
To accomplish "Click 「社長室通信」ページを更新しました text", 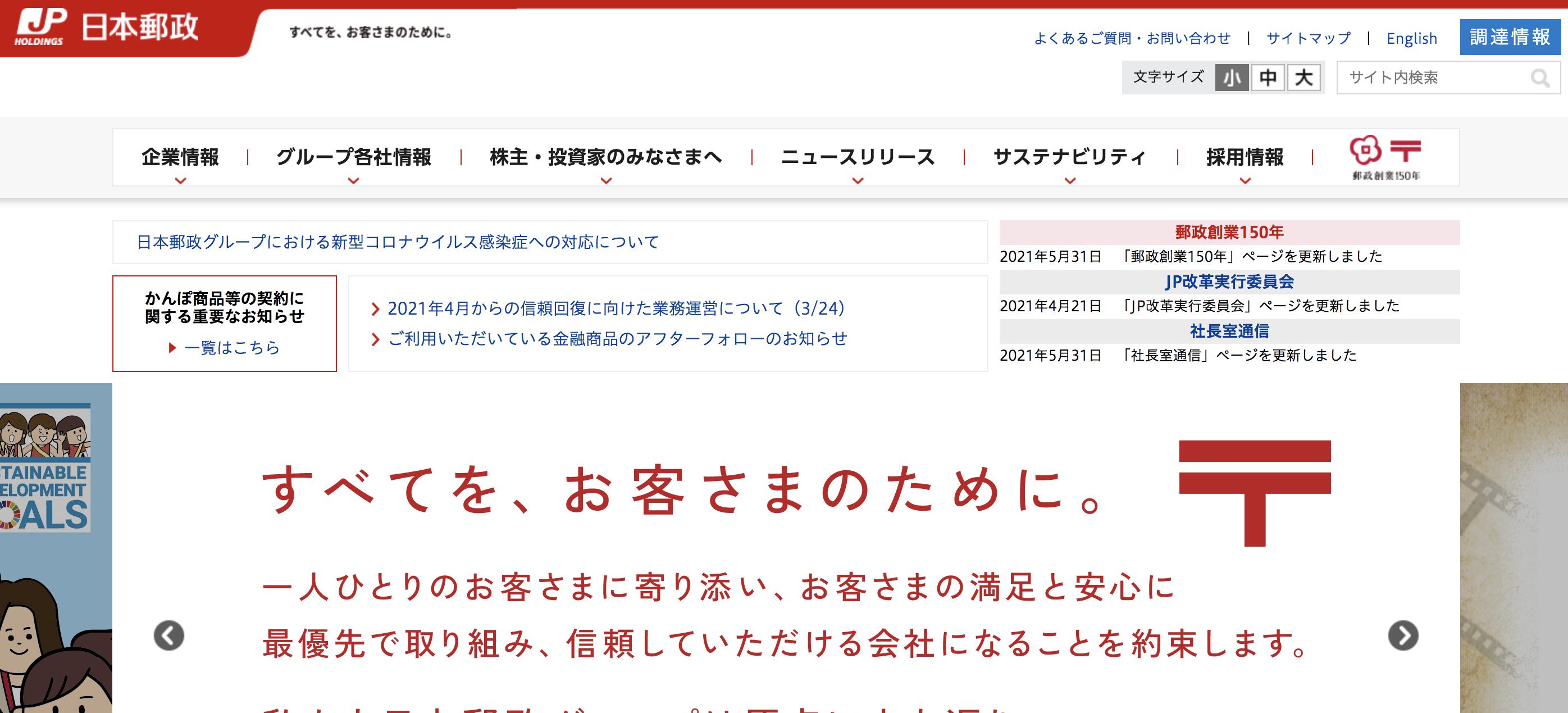I will 1240,356.
